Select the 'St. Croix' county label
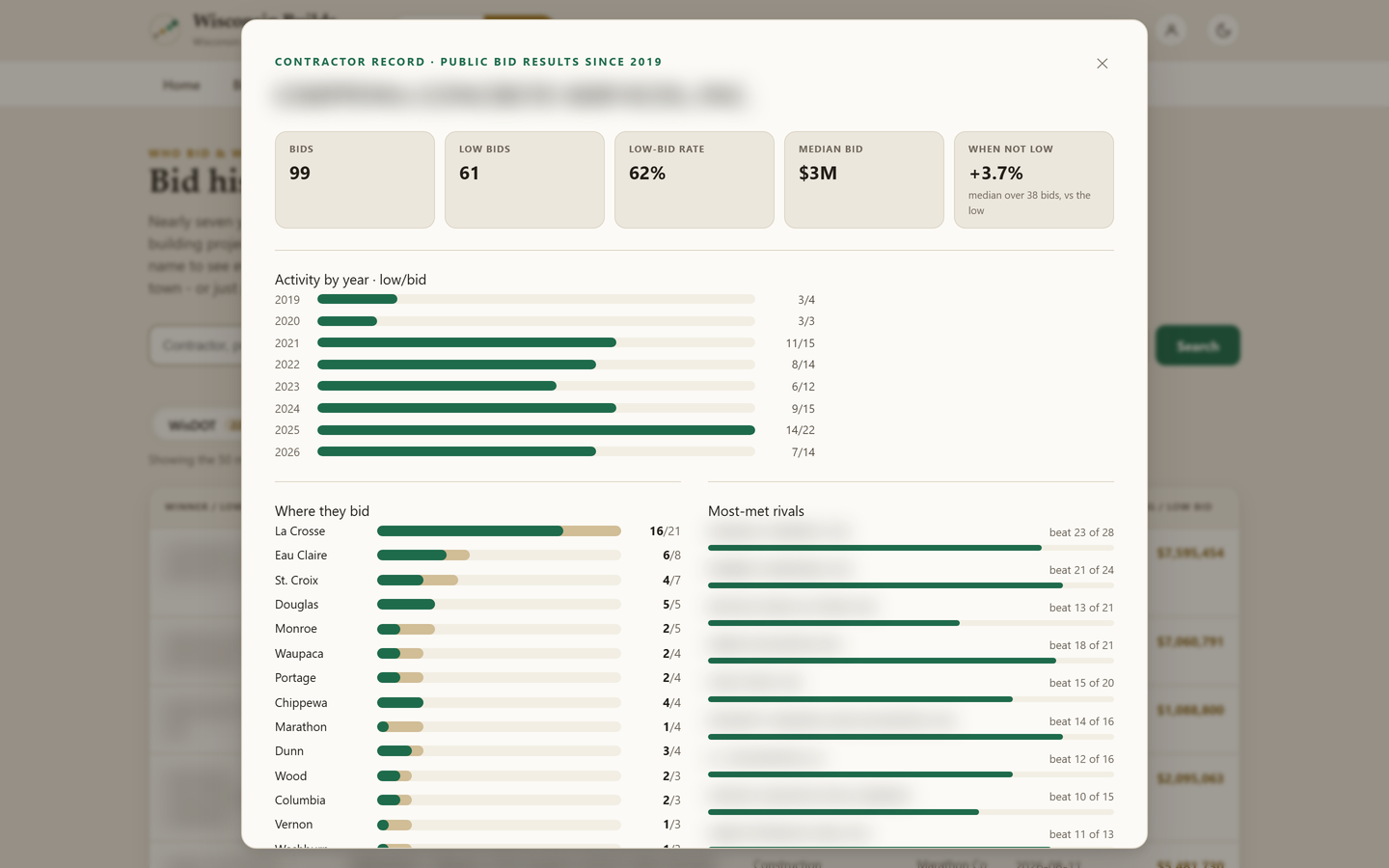The width and height of the screenshot is (1389, 868). [297, 581]
